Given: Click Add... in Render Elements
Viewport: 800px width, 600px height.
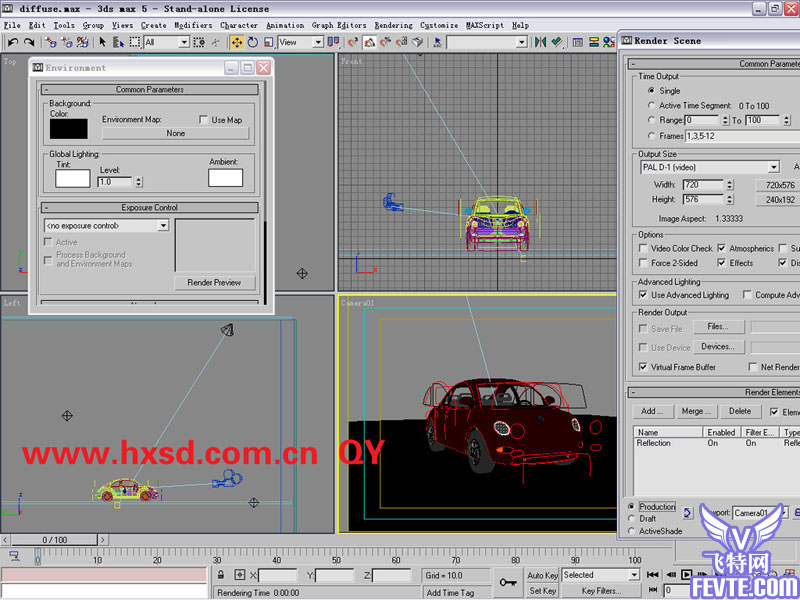Looking at the screenshot, I should click(x=652, y=411).
